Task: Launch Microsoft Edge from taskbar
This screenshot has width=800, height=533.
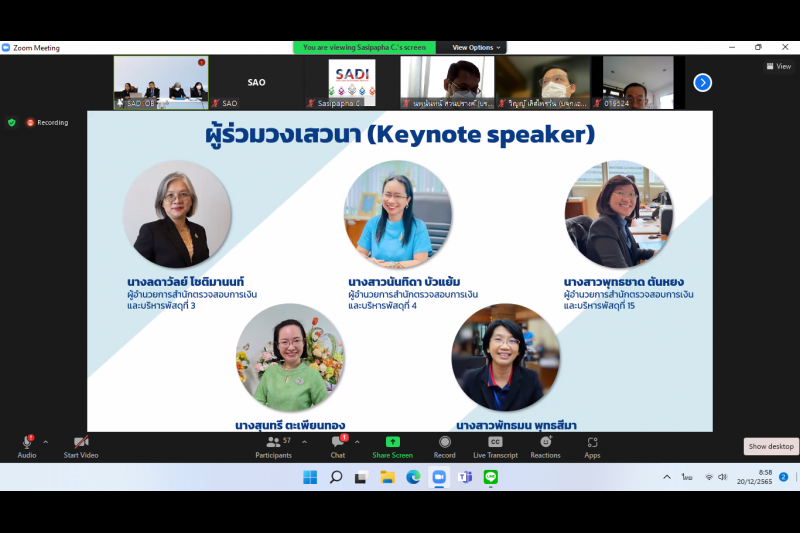Action: click(413, 477)
